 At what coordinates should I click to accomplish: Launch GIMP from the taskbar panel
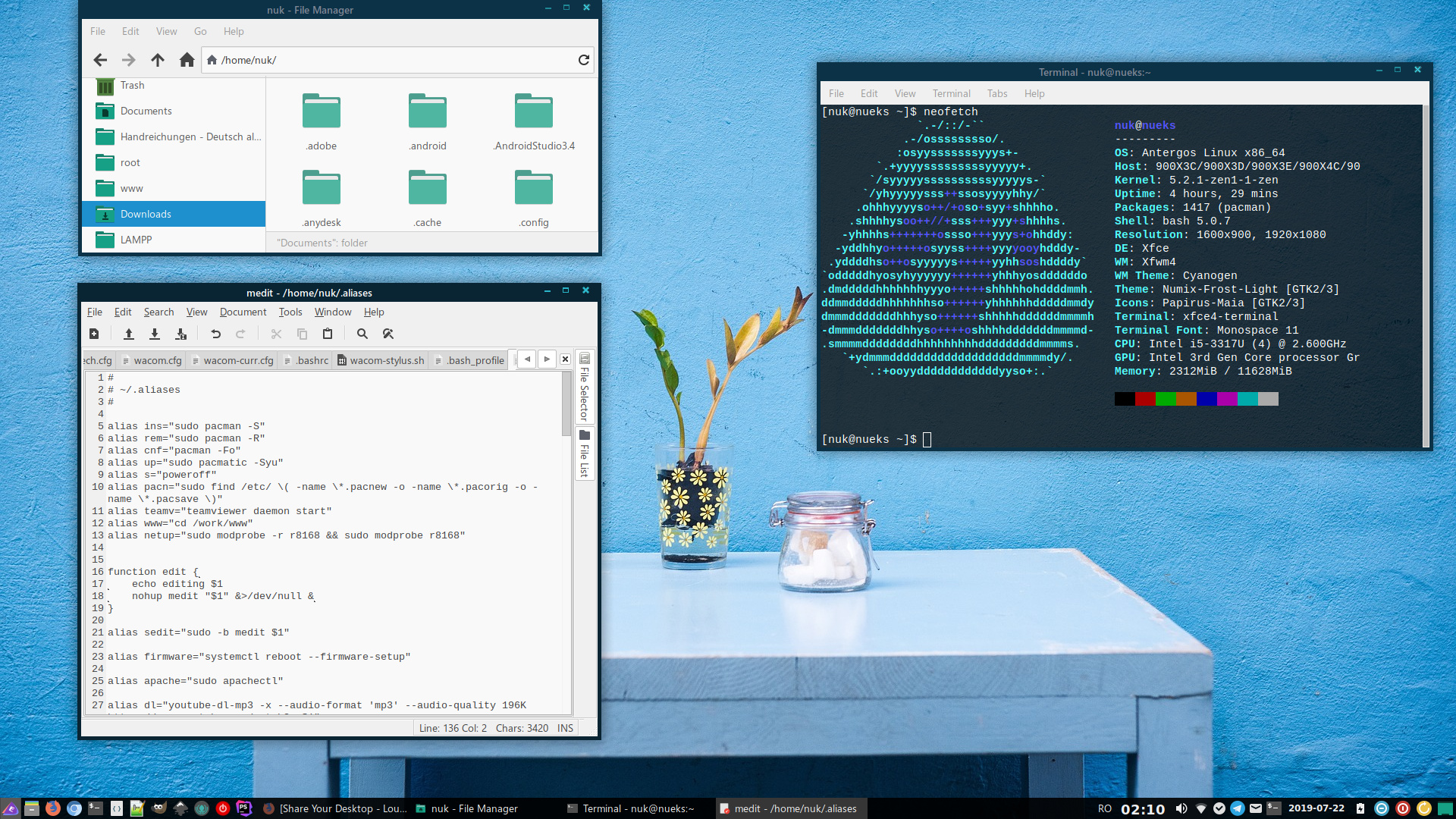point(158,808)
